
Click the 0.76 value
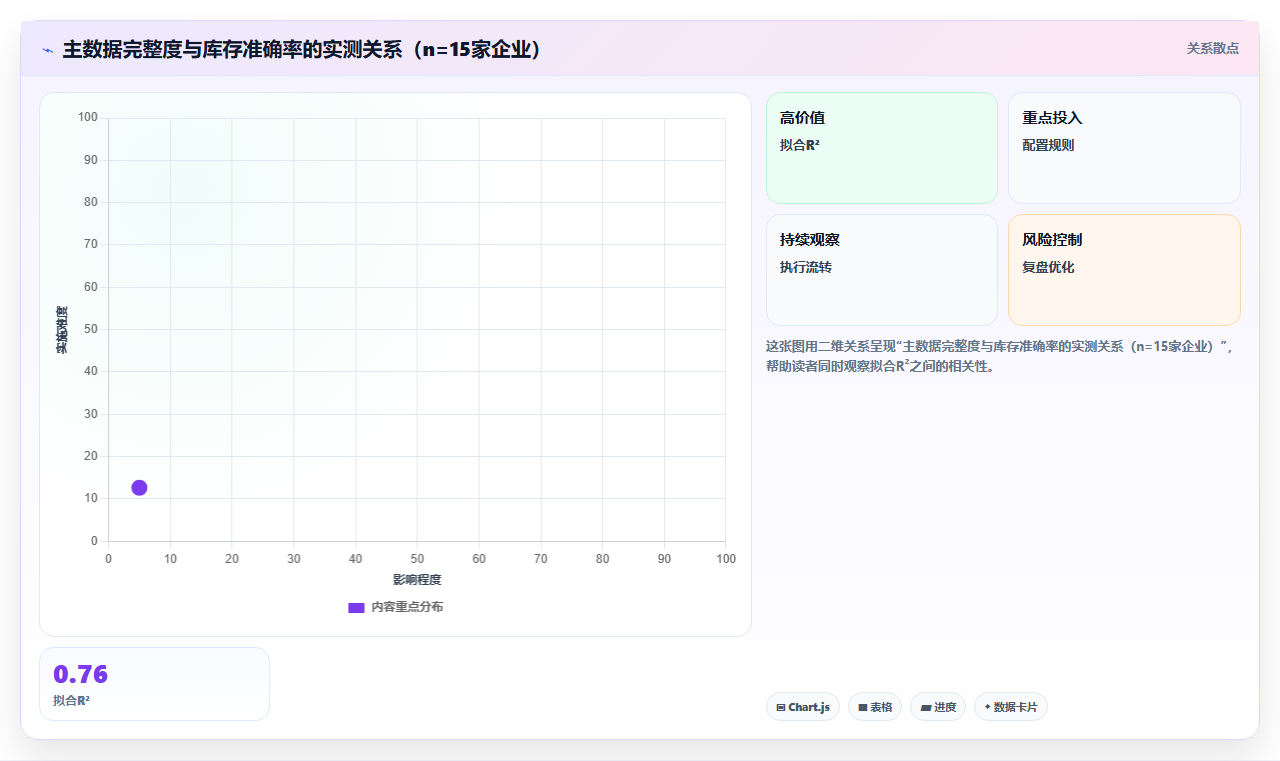coord(80,674)
